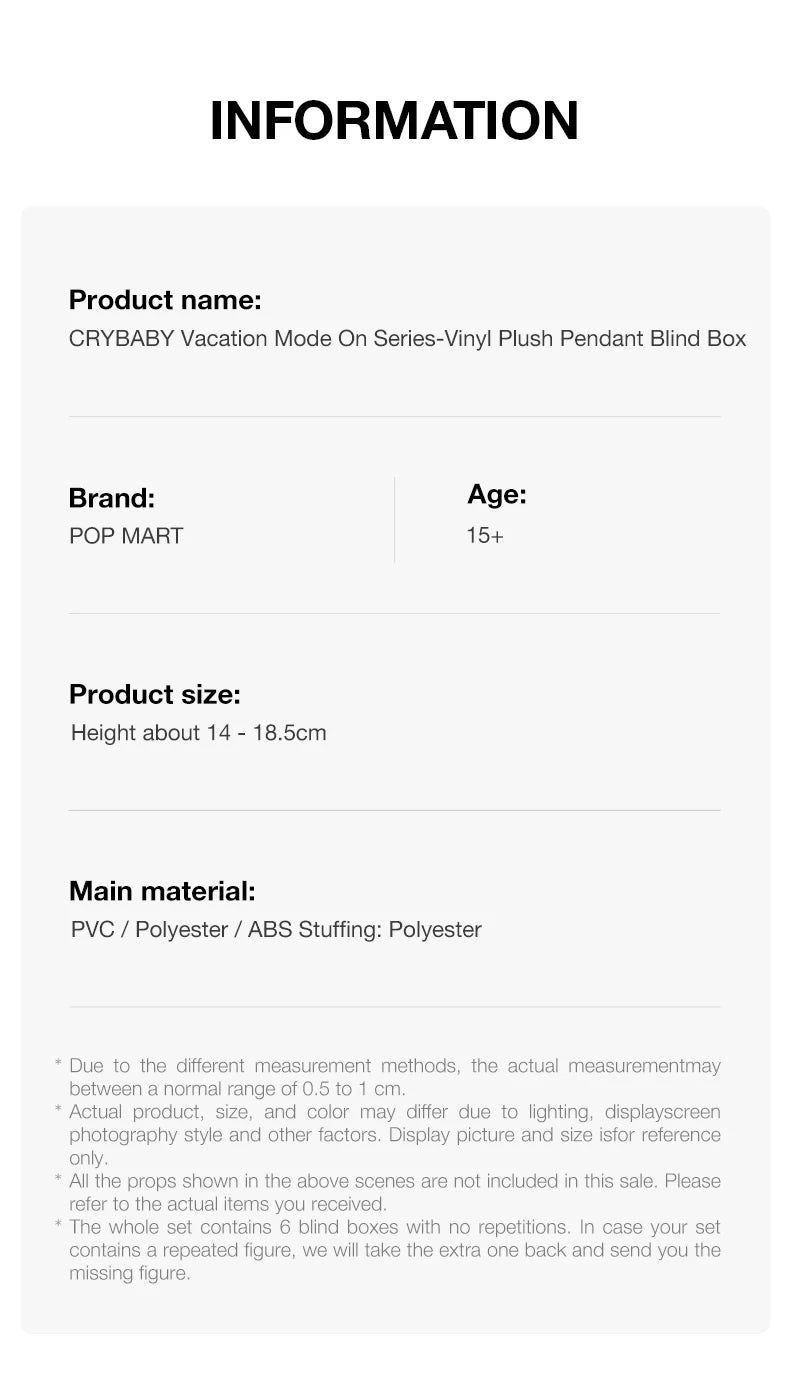Click the 15+ age value

click(x=485, y=536)
